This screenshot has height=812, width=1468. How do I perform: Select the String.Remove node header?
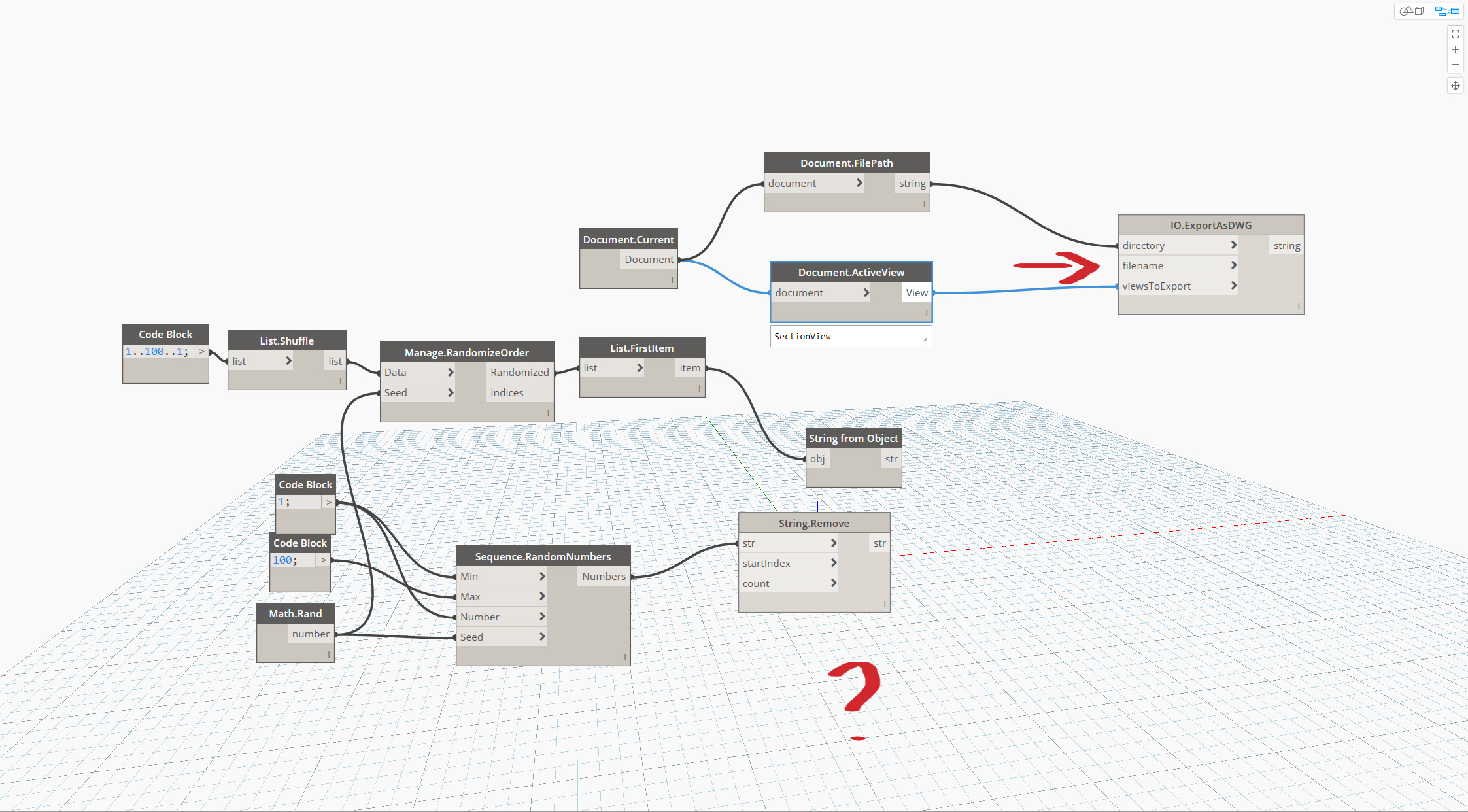point(814,523)
